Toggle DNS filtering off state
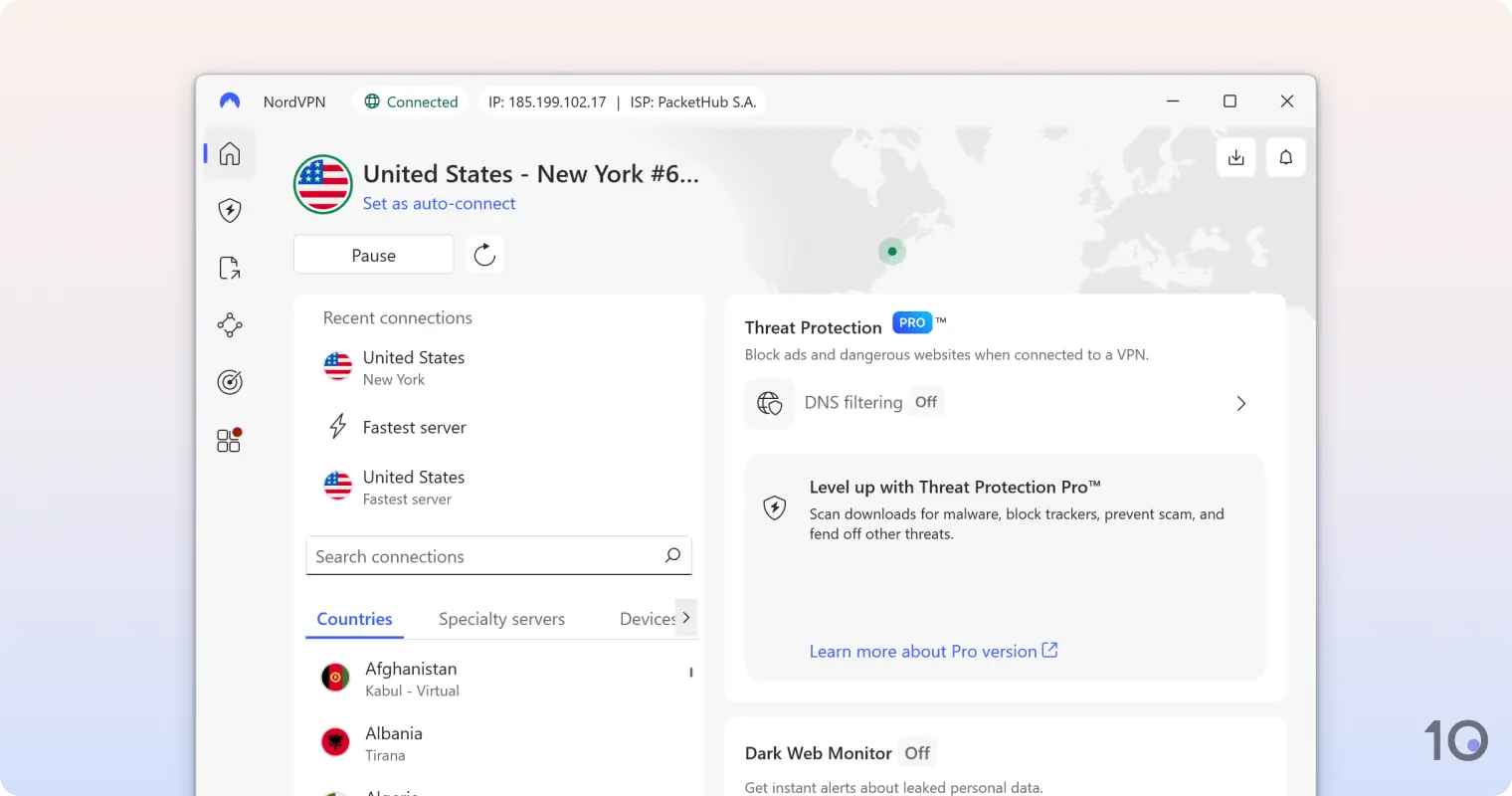This screenshot has width=1512, height=796. tap(925, 402)
